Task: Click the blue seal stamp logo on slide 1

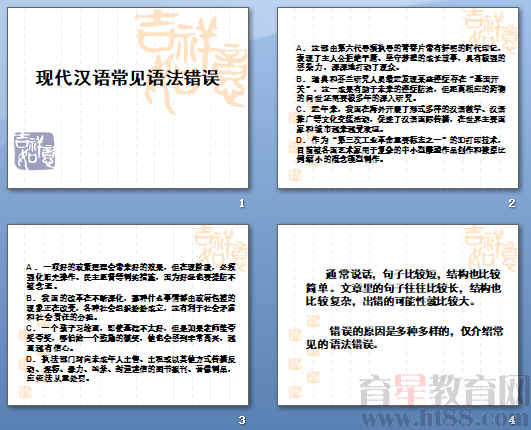Action: coord(34,151)
